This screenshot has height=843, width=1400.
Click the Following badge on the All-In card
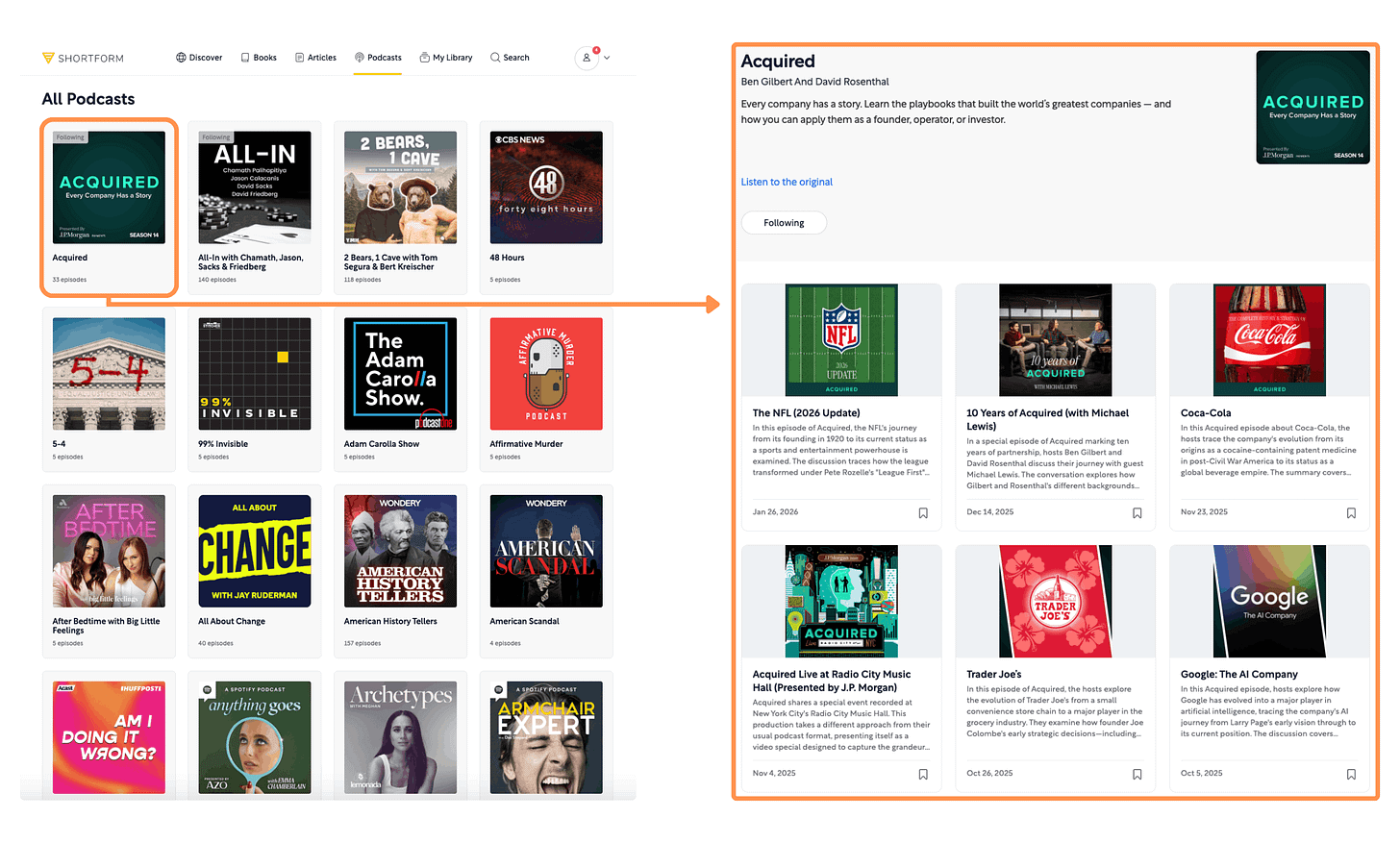(x=215, y=136)
